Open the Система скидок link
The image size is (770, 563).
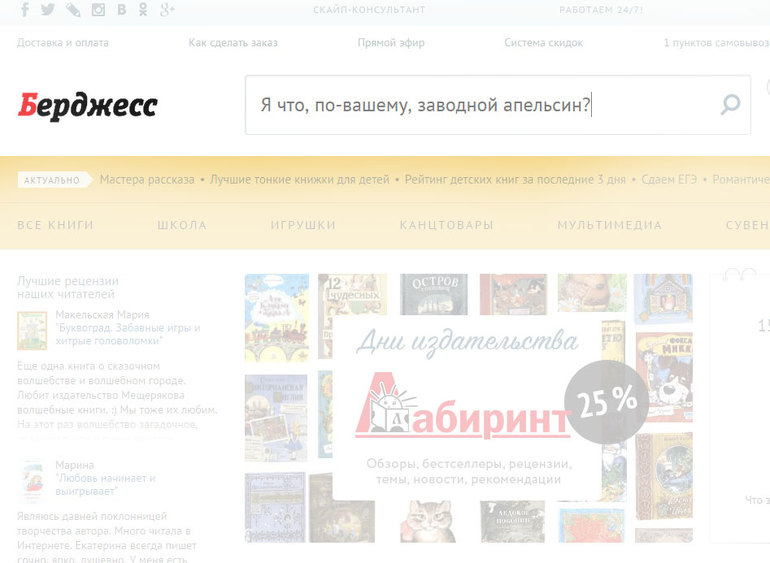coord(543,43)
